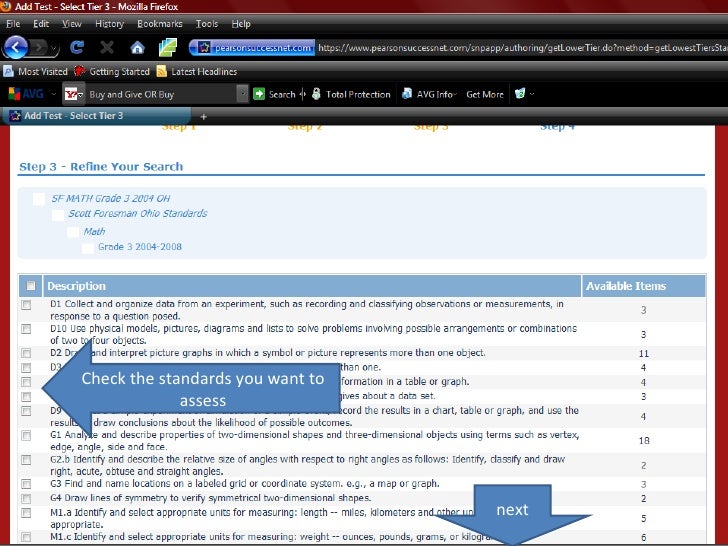Open the Home page icon
This screenshot has width=728, height=546.
(x=137, y=47)
